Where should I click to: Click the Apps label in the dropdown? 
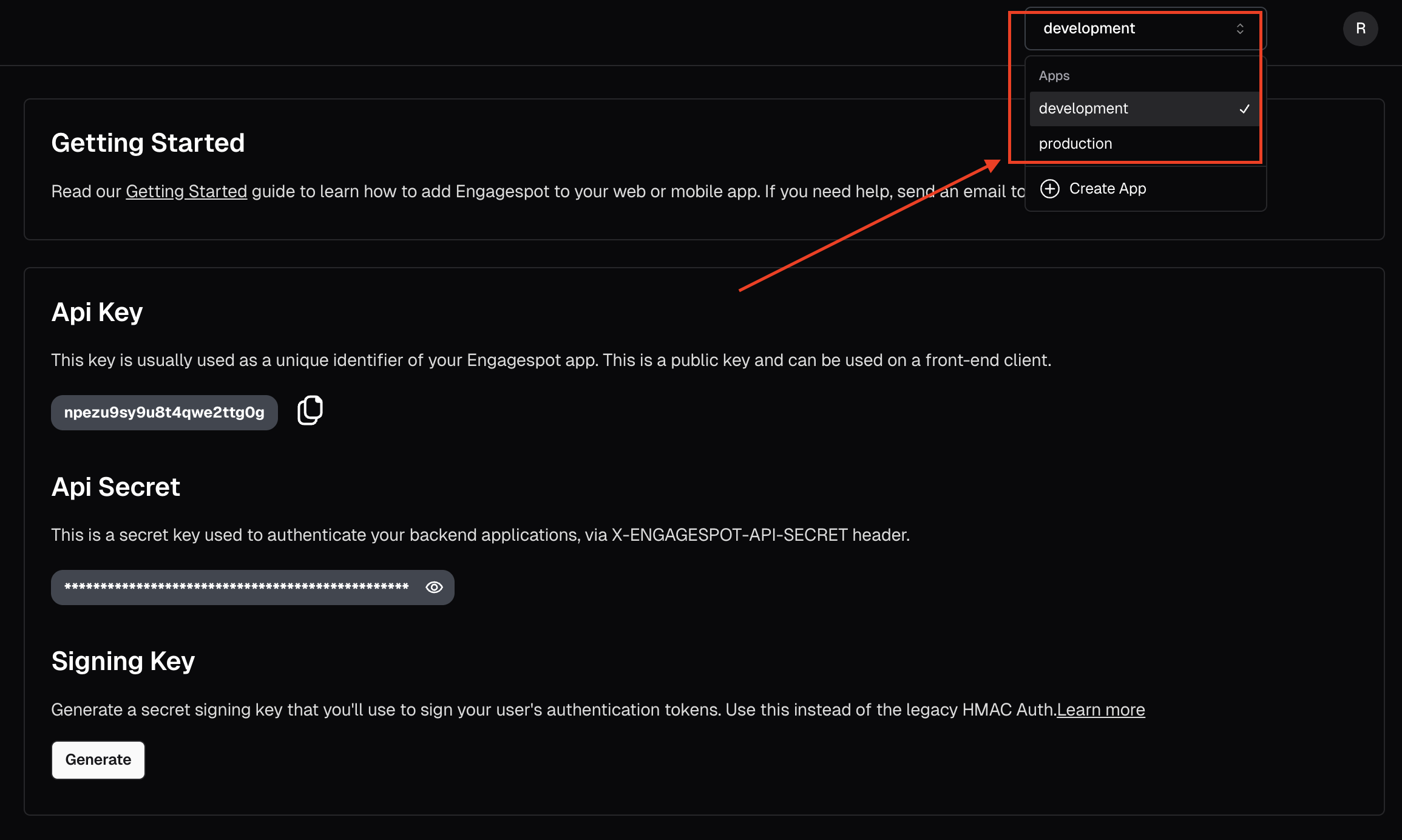(1054, 76)
